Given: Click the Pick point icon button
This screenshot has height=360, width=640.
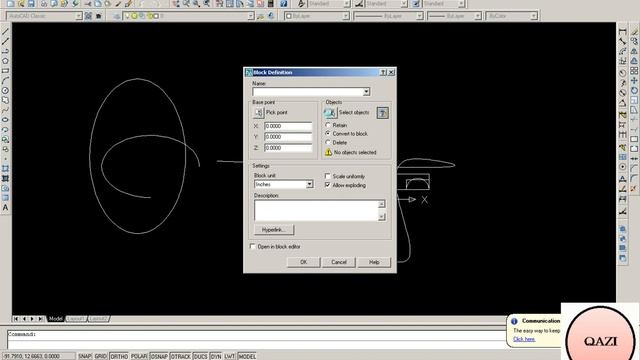Looking at the screenshot, I should (258, 112).
